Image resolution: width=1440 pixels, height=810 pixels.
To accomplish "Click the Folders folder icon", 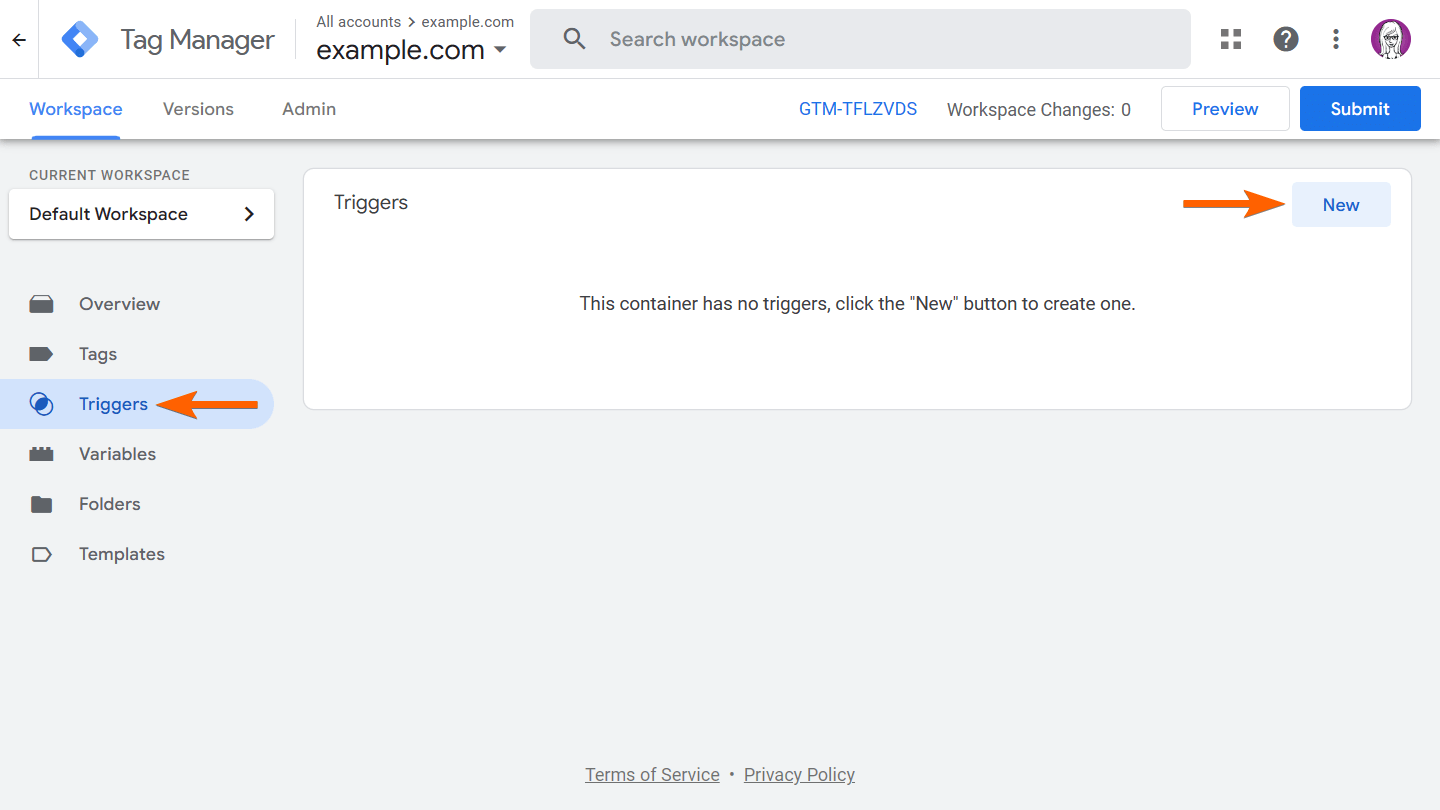I will [42, 504].
